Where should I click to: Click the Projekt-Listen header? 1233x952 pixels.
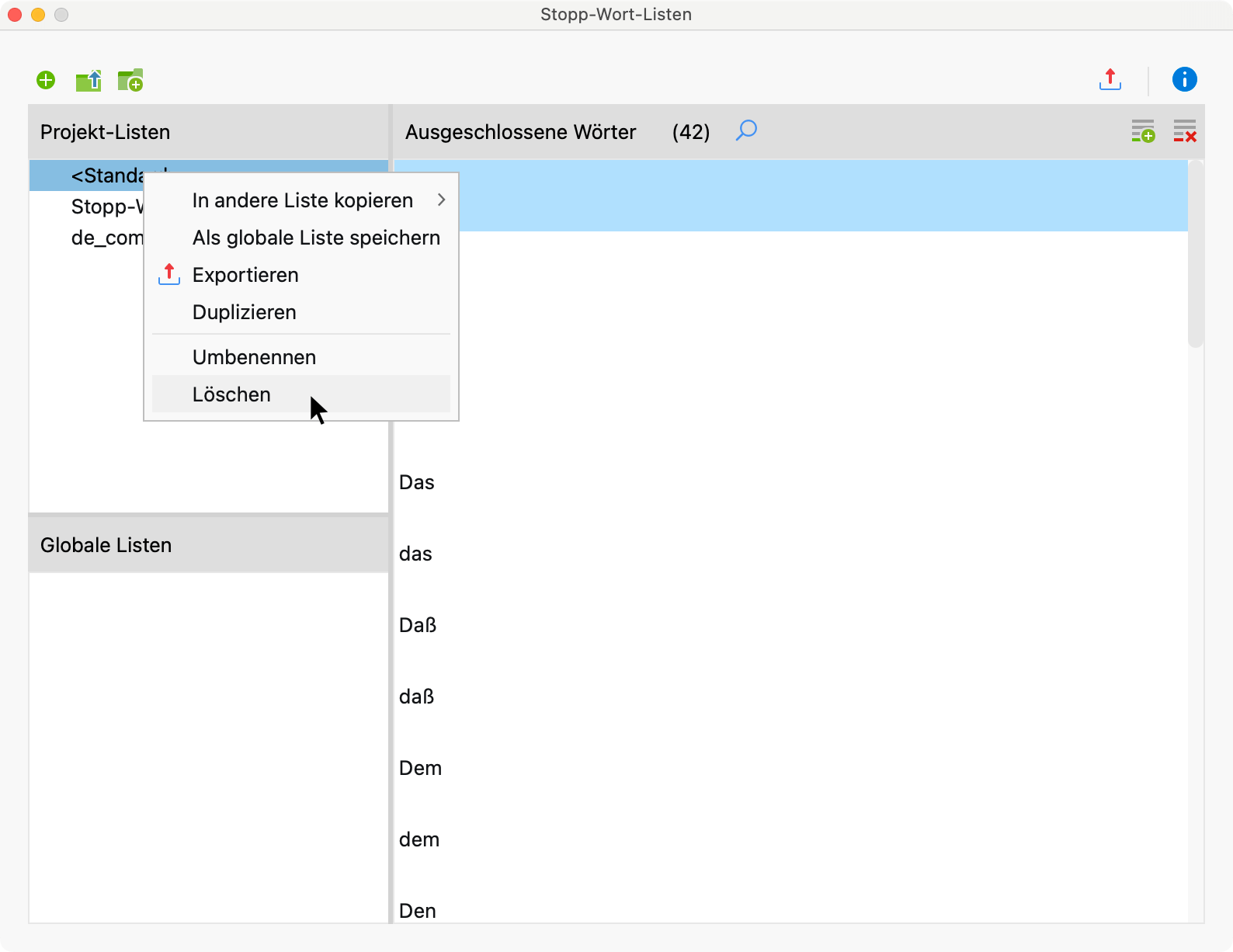(x=208, y=132)
